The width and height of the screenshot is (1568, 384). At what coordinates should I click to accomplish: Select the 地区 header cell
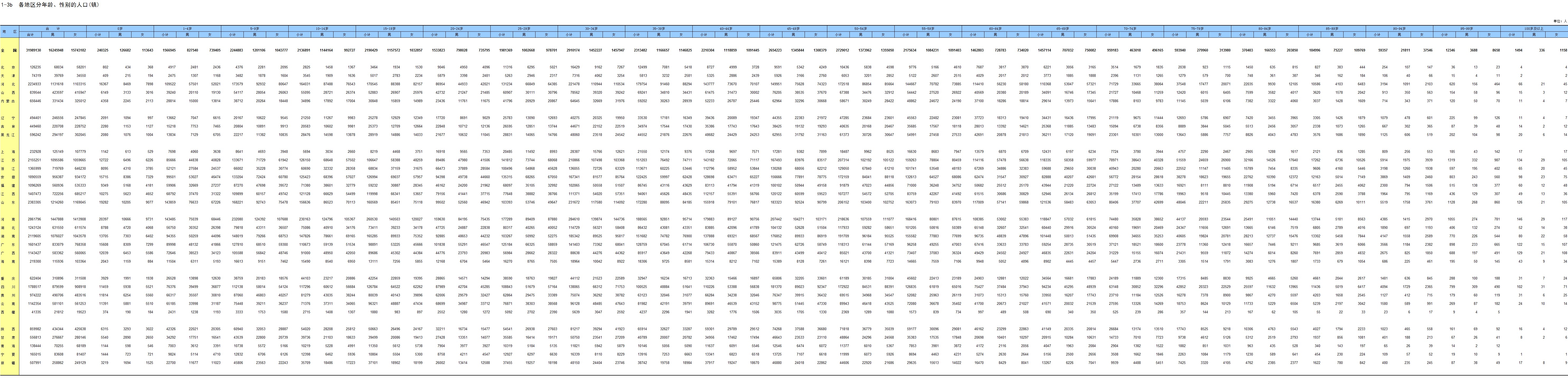pos(10,31)
